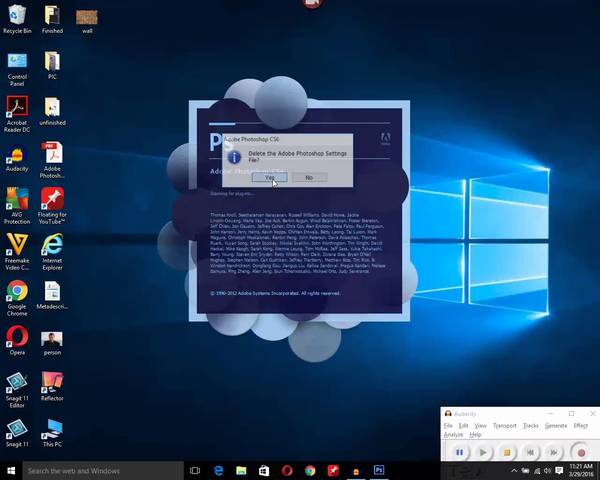This screenshot has width=600, height=480.
Task: Open Audacity's Help menu
Action: point(475,434)
